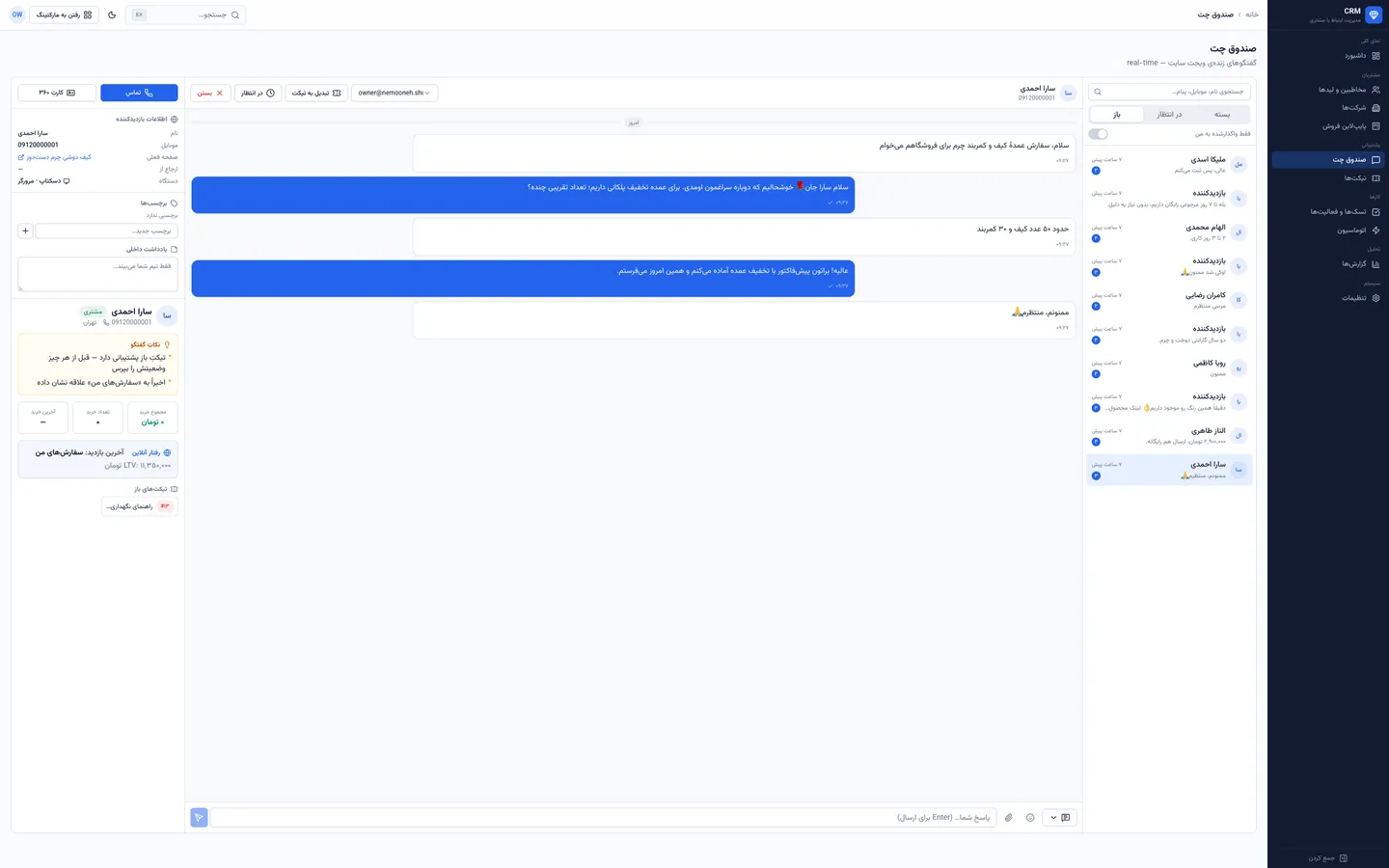Select صندوق چت in the sidebar

point(1327,160)
